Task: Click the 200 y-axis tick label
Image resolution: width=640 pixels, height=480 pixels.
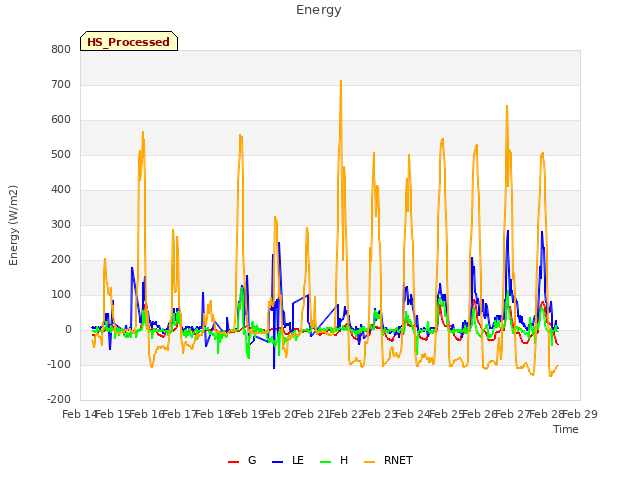Action: pyautogui.click(x=61, y=260)
